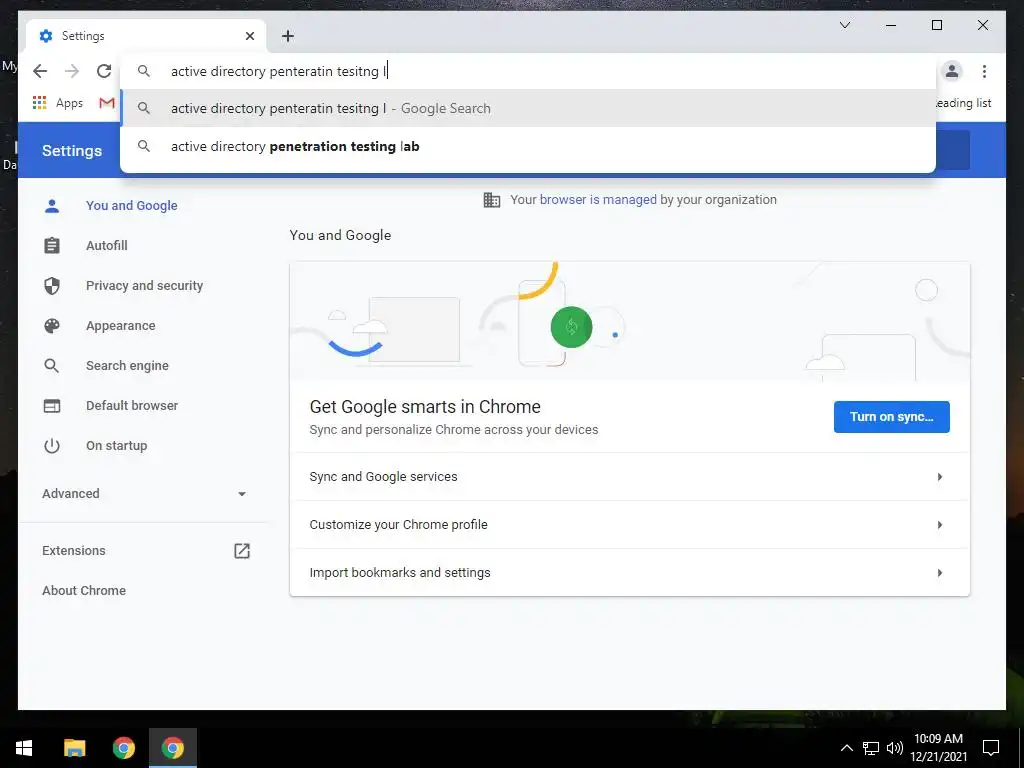
Task: Click the You and Google person icon
Action: pyautogui.click(x=52, y=206)
